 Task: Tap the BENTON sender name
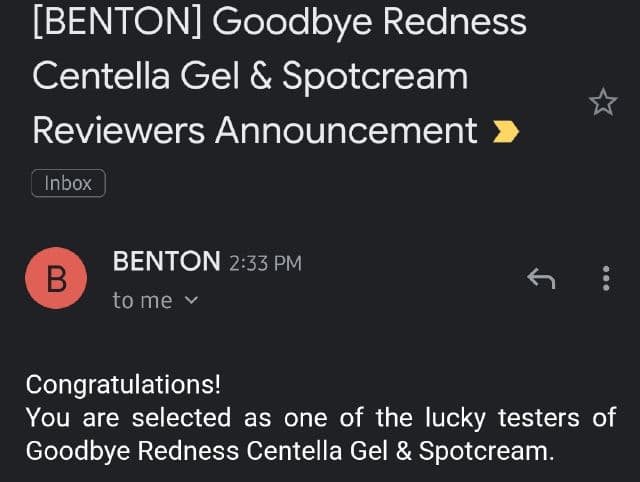click(166, 262)
